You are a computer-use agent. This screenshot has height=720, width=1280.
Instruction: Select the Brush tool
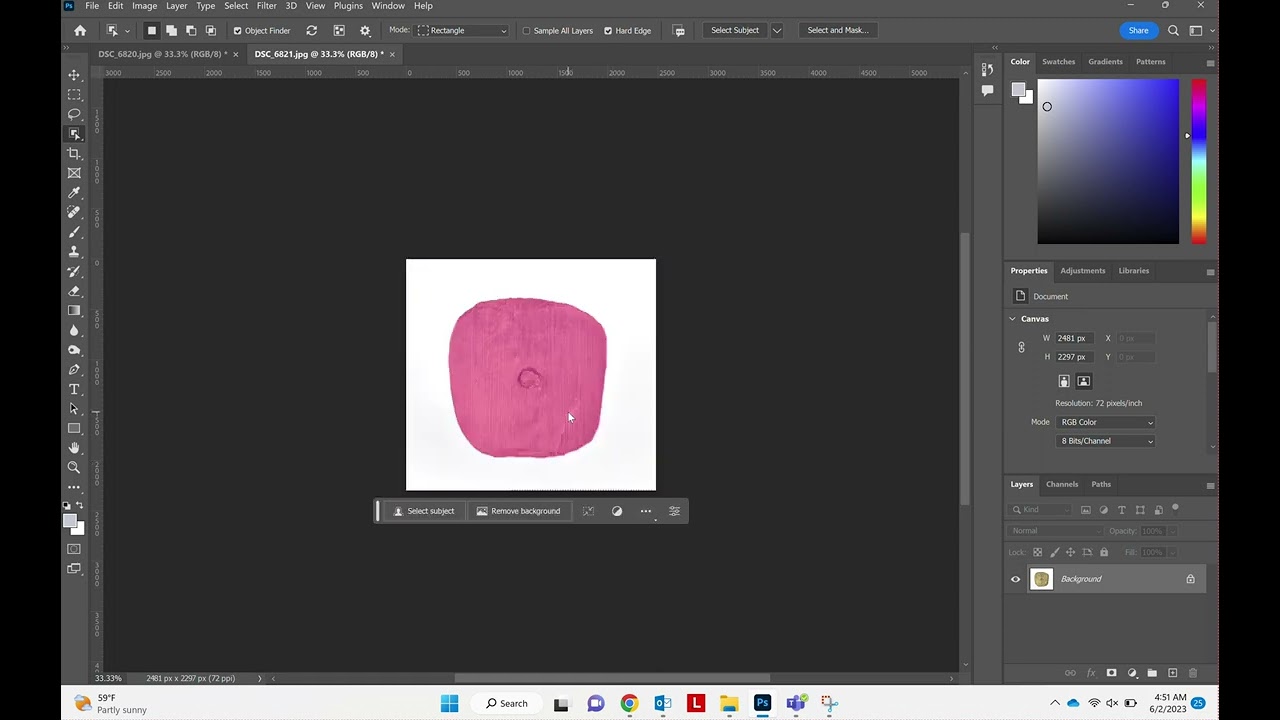[x=74, y=232]
